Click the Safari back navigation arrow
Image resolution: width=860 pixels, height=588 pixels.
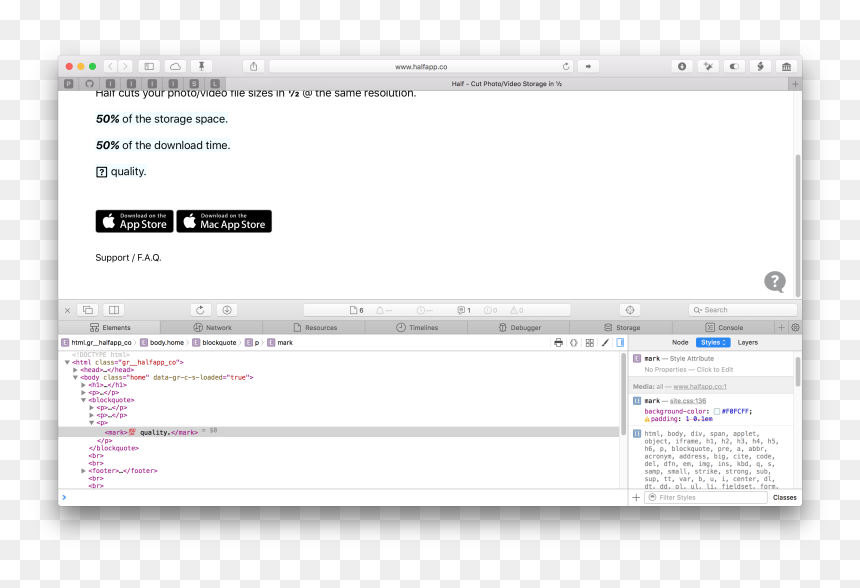(x=110, y=66)
